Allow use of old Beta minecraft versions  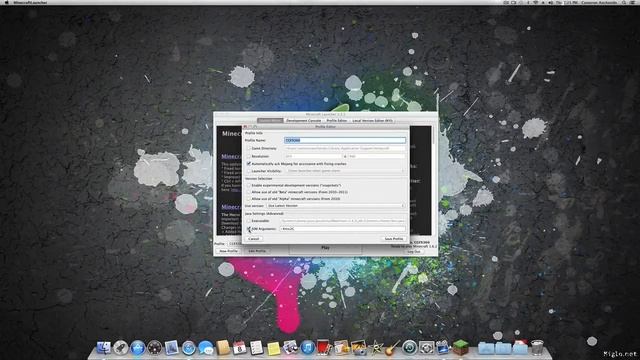[249, 191]
